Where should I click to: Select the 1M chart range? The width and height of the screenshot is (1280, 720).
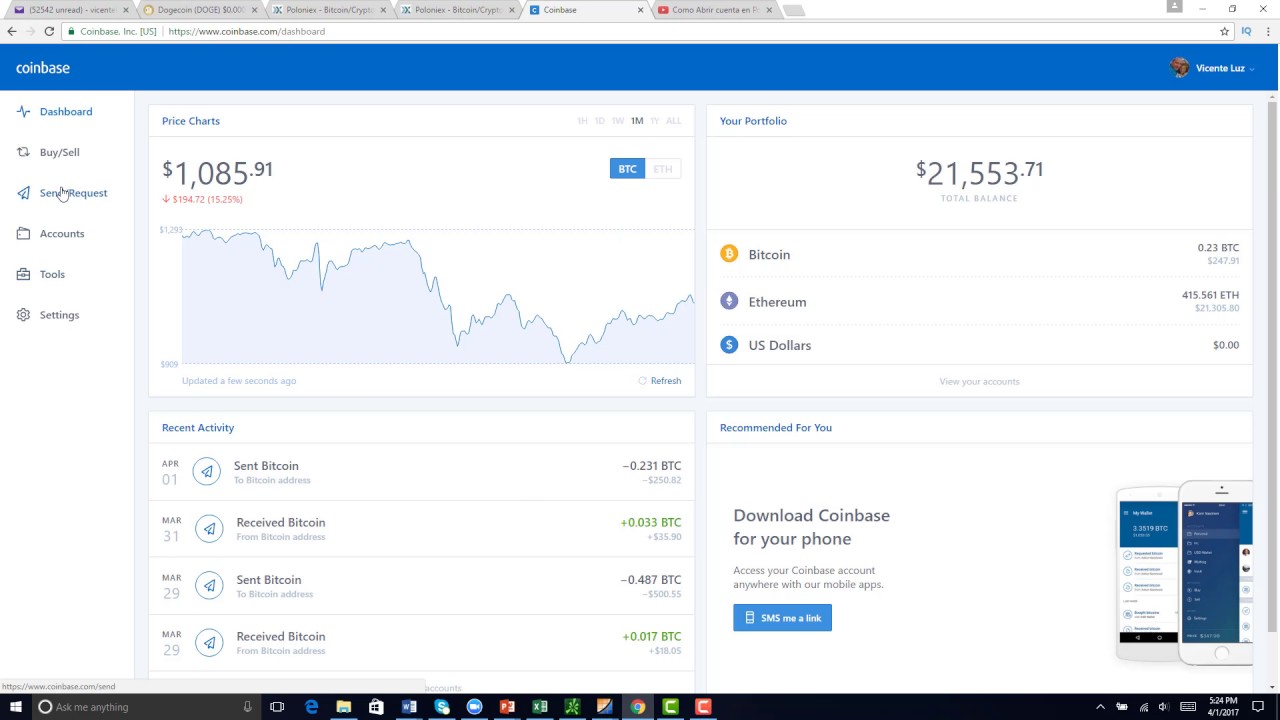[637, 121]
